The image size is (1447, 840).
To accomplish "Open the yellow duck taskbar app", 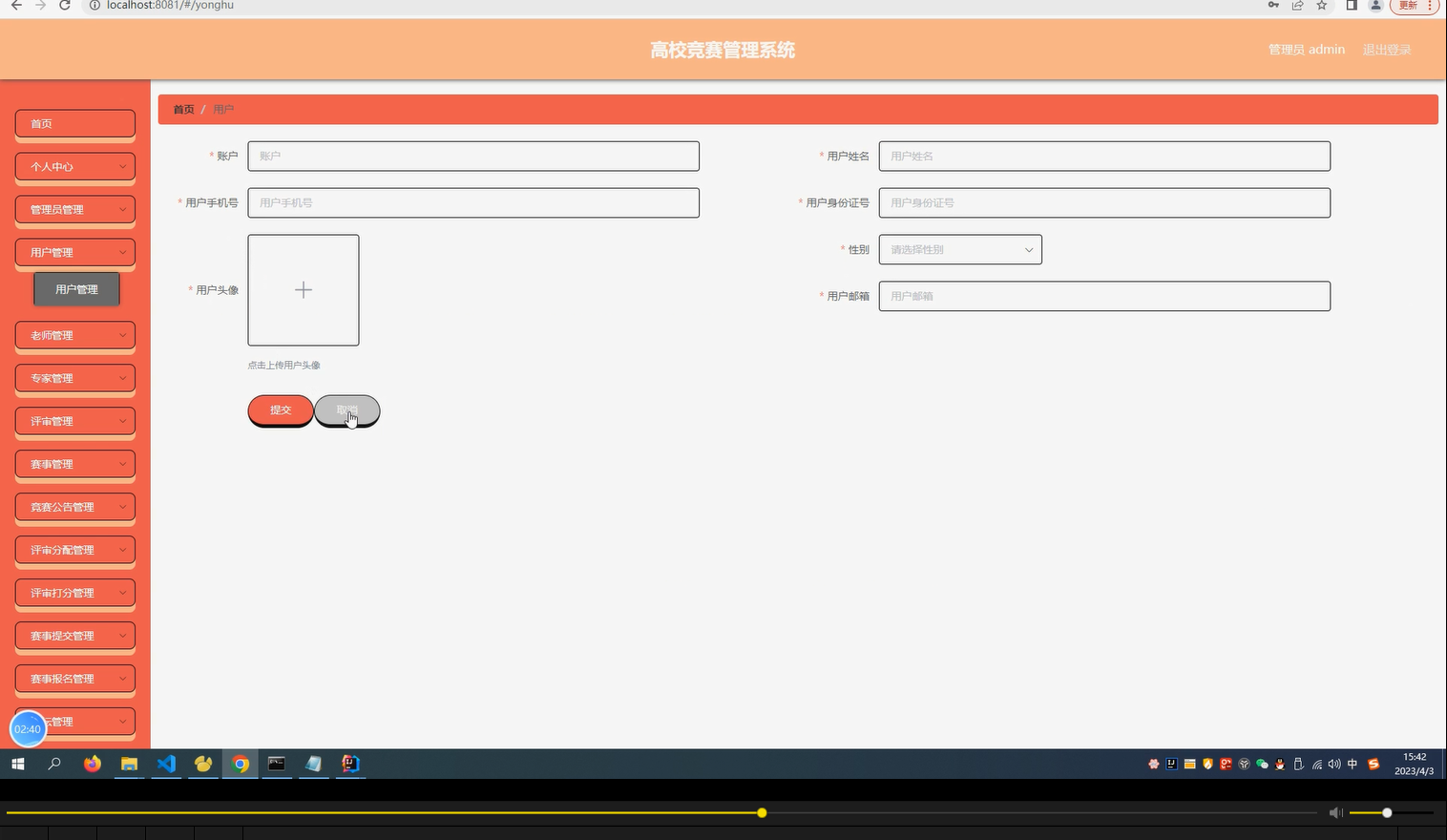I will click(x=203, y=764).
